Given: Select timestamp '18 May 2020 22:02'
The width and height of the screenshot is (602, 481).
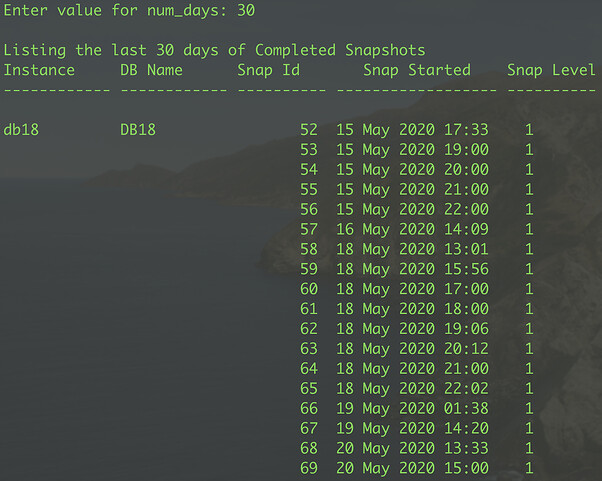Looking at the screenshot, I should click(x=412, y=389).
